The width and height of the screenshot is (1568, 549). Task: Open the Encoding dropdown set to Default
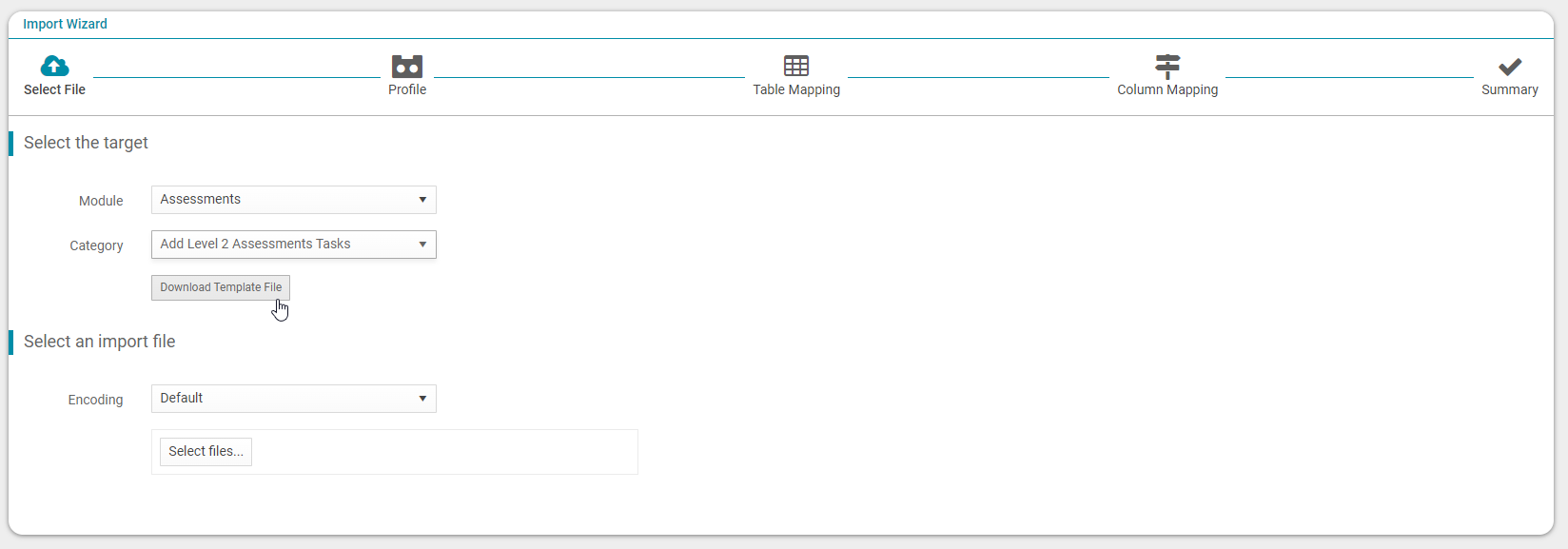click(x=294, y=399)
